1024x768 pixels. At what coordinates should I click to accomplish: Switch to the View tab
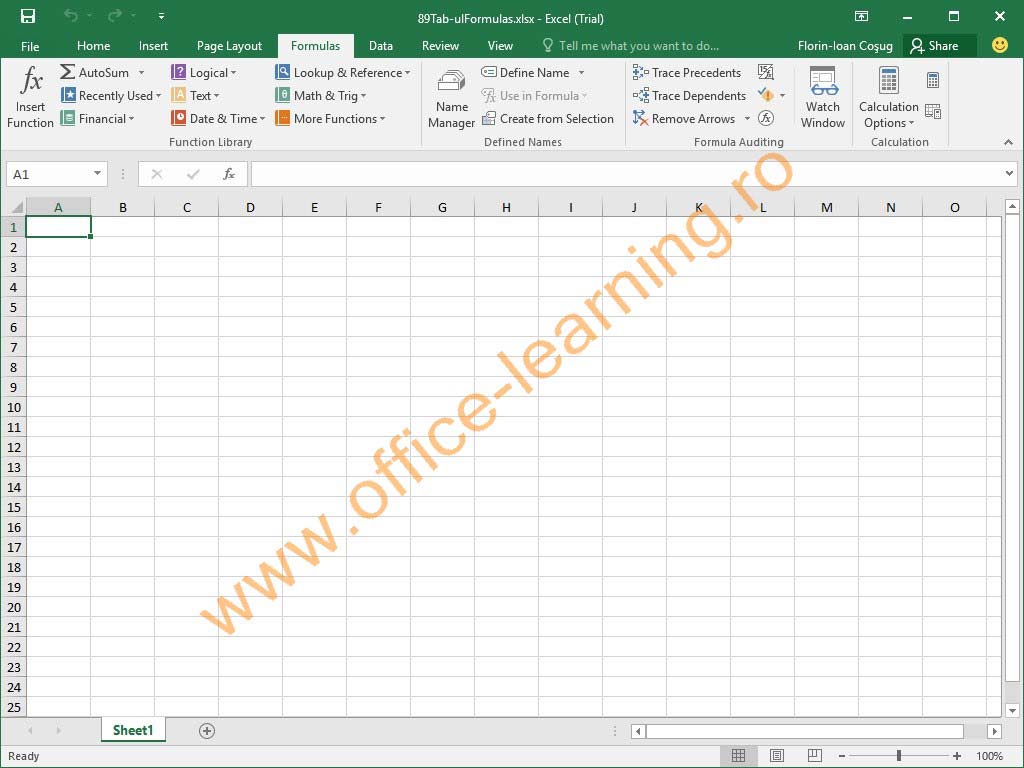click(500, 46)
